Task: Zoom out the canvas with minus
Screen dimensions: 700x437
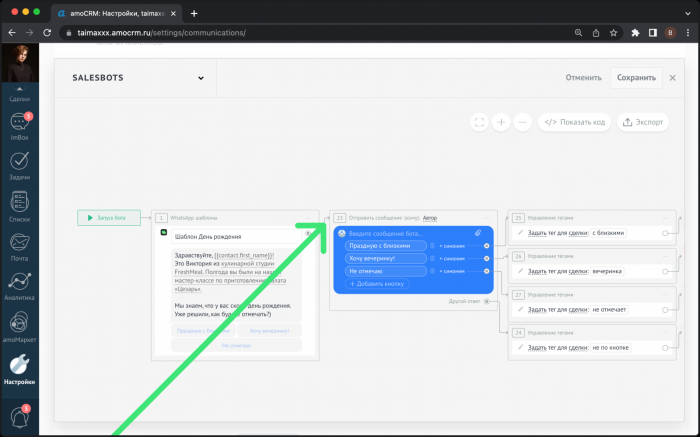Action: pos(524,122)
